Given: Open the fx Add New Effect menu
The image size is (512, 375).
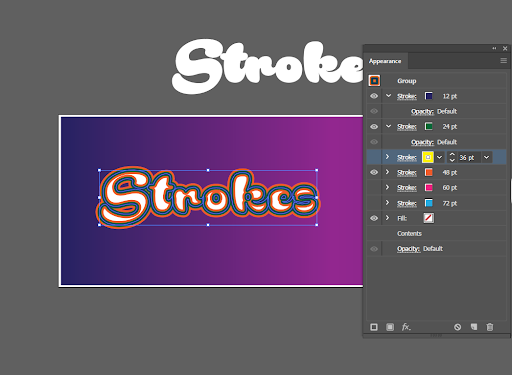Looking at the screenshot, I should click(406, 327).
